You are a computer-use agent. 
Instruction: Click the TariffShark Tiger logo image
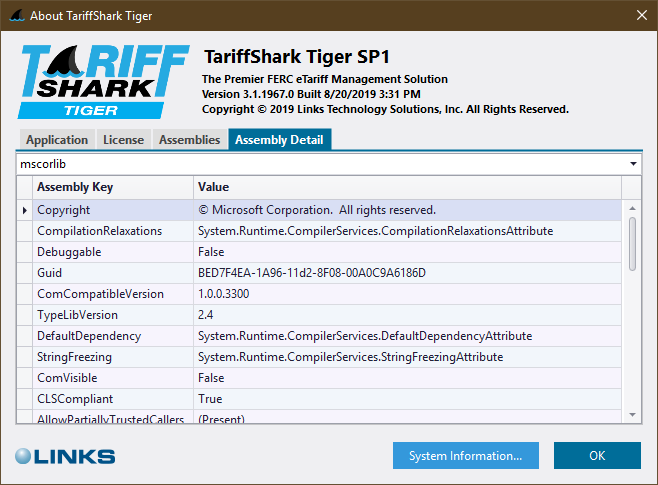pyautogui.click(x=103, y=82)
